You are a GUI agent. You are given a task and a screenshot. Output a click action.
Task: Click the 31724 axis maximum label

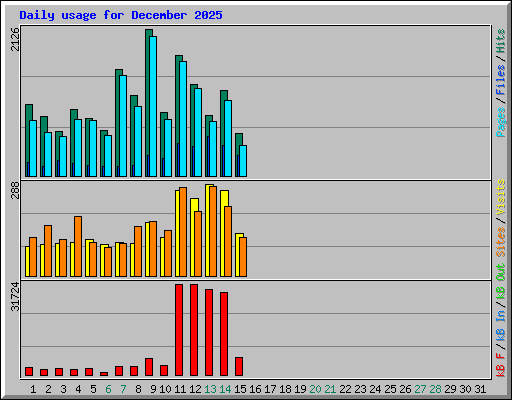tap(15, 297)
